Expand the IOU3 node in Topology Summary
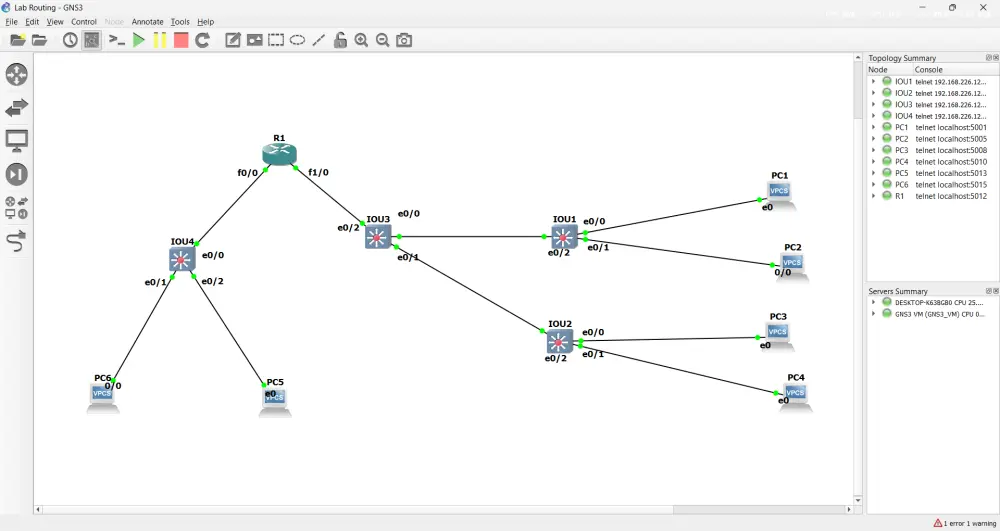The width and height of the screenshot is (1000, 531). click(x=874, y=105)
